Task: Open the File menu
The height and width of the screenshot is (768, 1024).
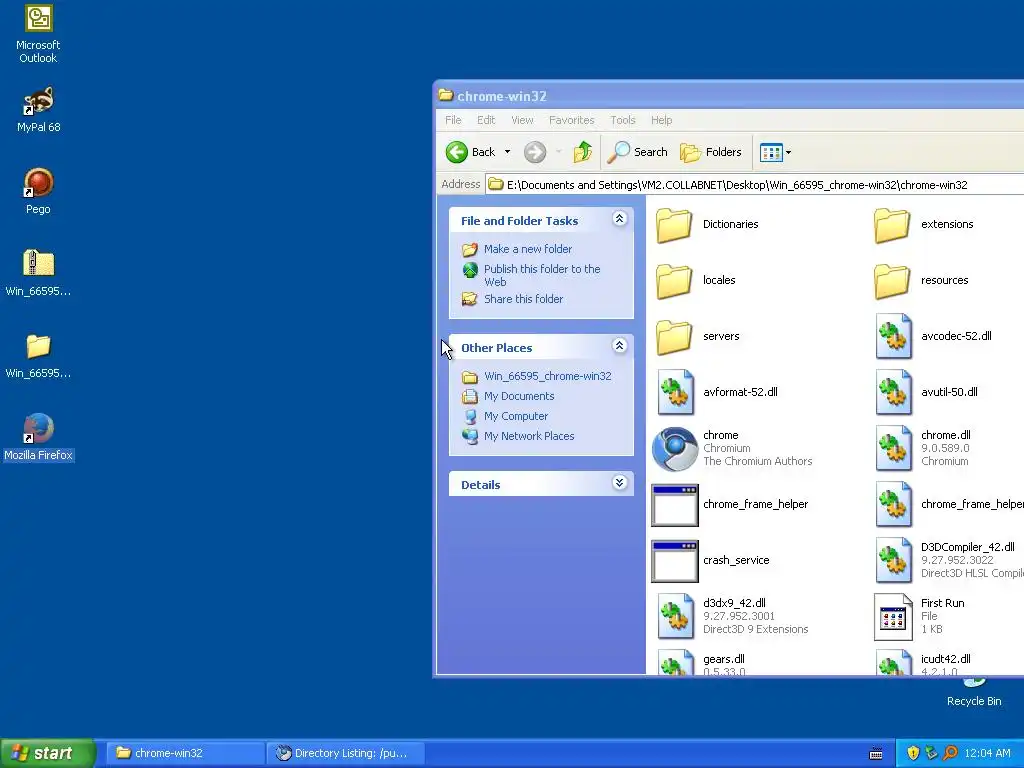Action: click(453, 120)
